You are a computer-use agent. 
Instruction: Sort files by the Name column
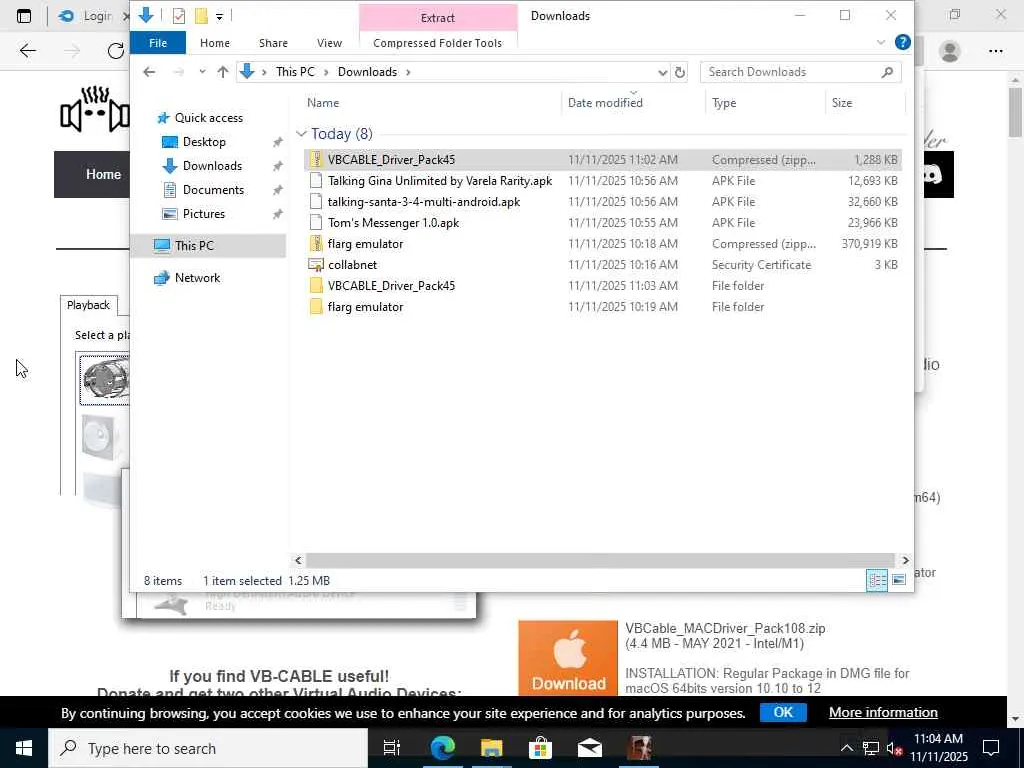tap(323, 103)
